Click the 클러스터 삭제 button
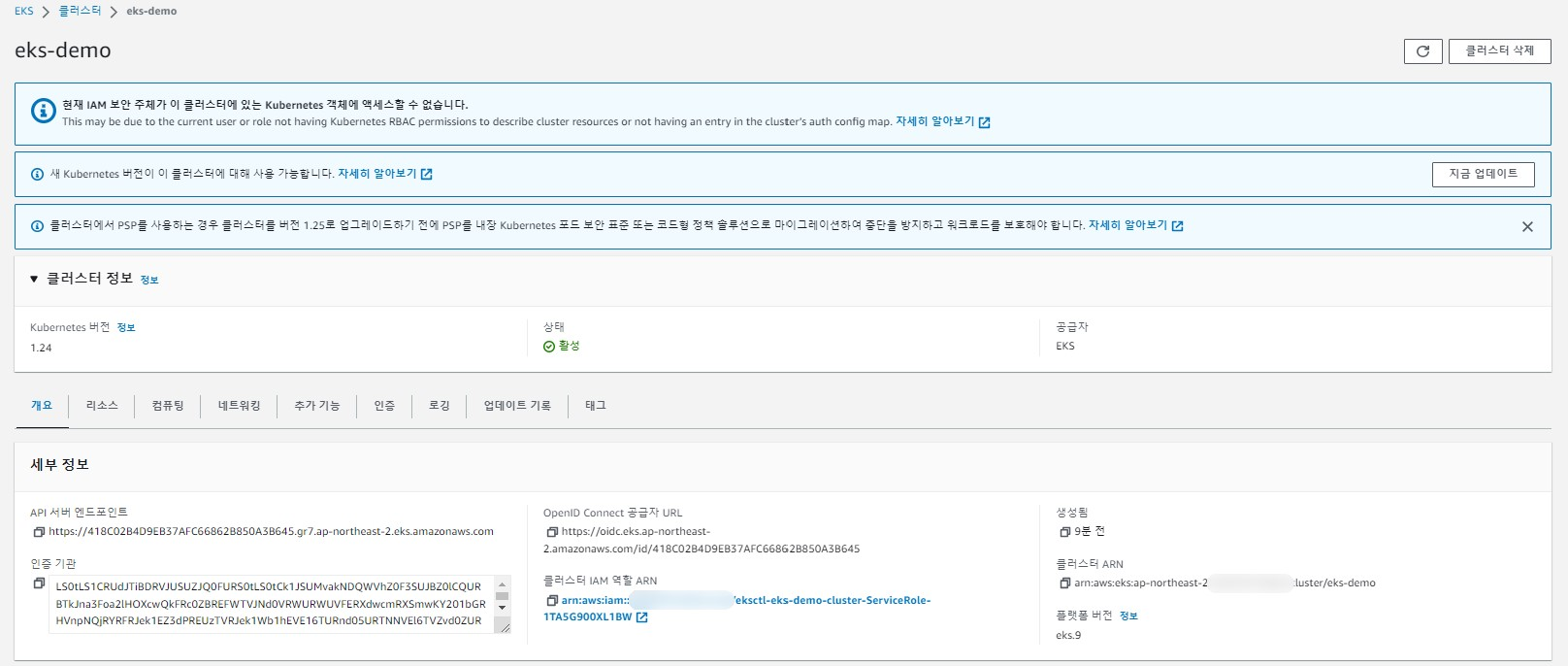1568x666 pixels. tap(1499, 51)
